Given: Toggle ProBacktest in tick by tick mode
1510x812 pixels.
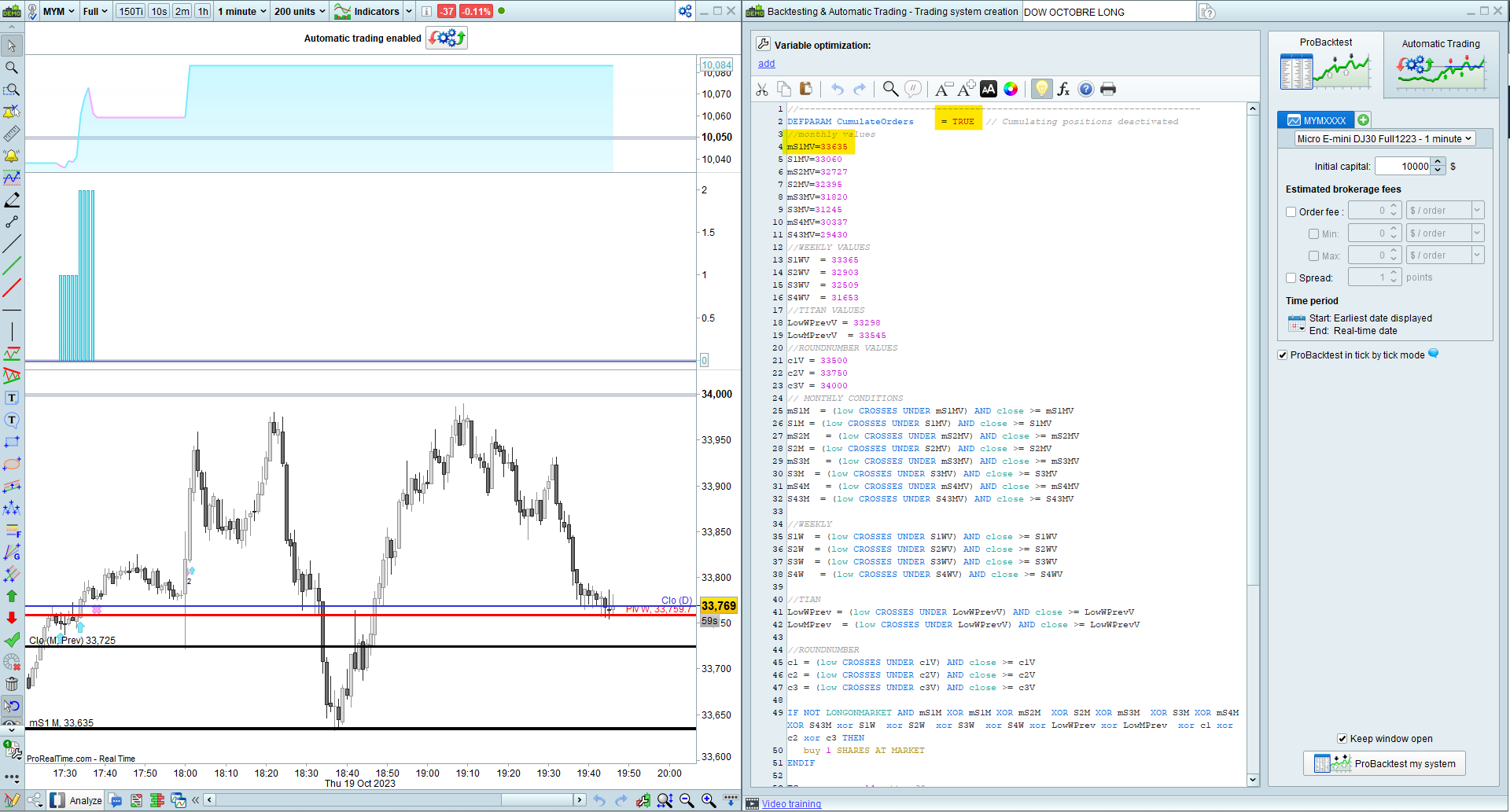Looking at the screenshot, I should [x=1283, y=355].
